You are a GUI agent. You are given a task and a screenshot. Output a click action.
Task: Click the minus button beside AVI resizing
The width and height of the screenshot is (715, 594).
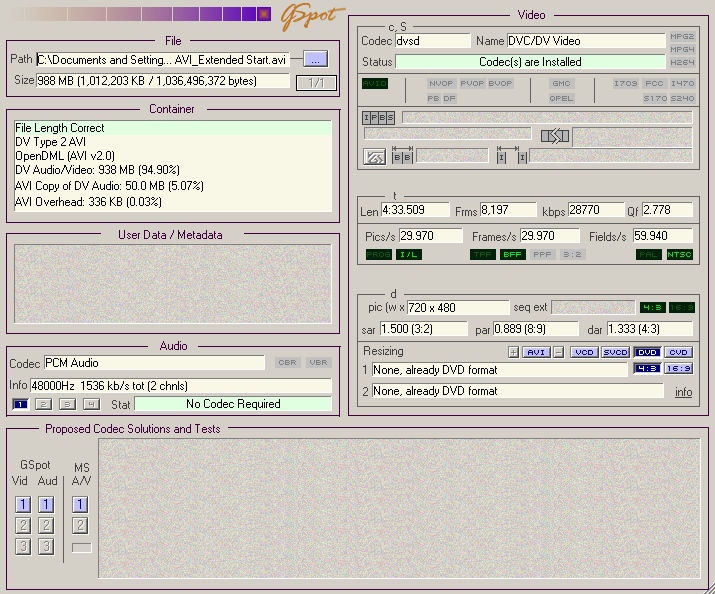[x=559, y=352]
